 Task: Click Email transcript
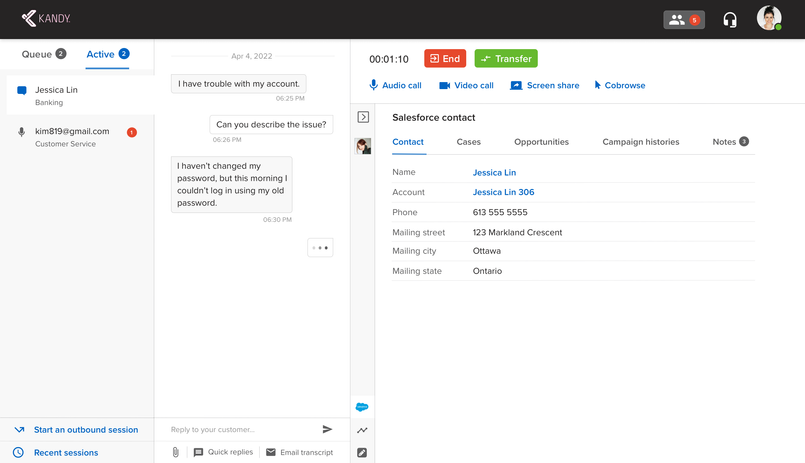point(299,452)
